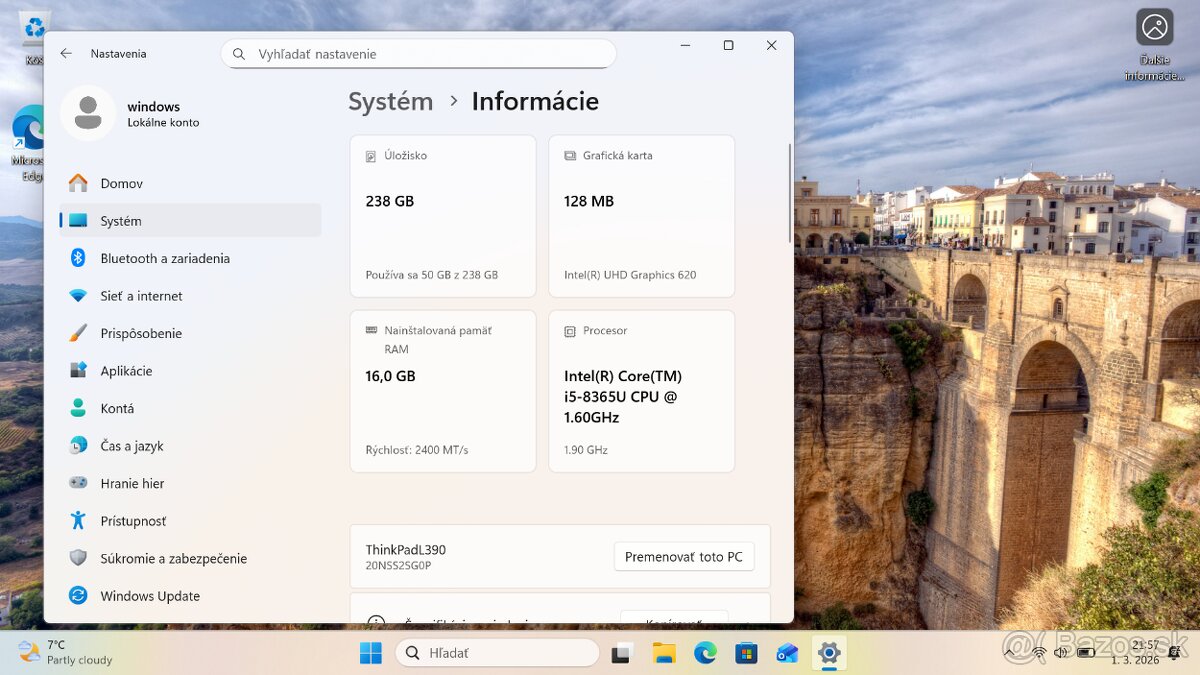
Task: Click the user account avatar
Action: 88,113
